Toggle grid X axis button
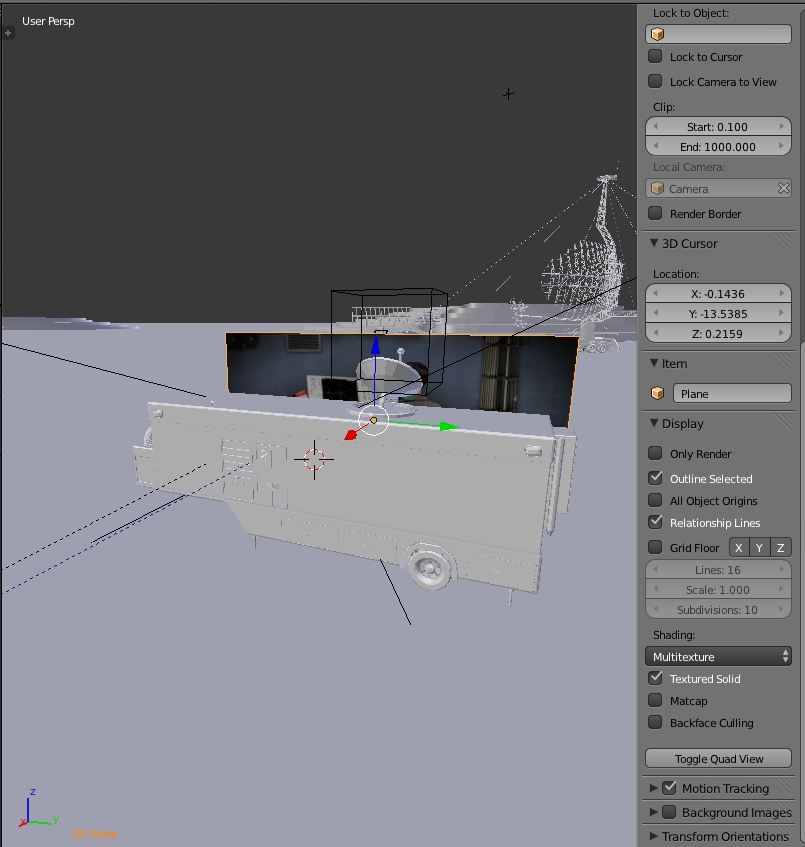The height and width of the screenshot is (847, 805). click(x=739, y=548)
